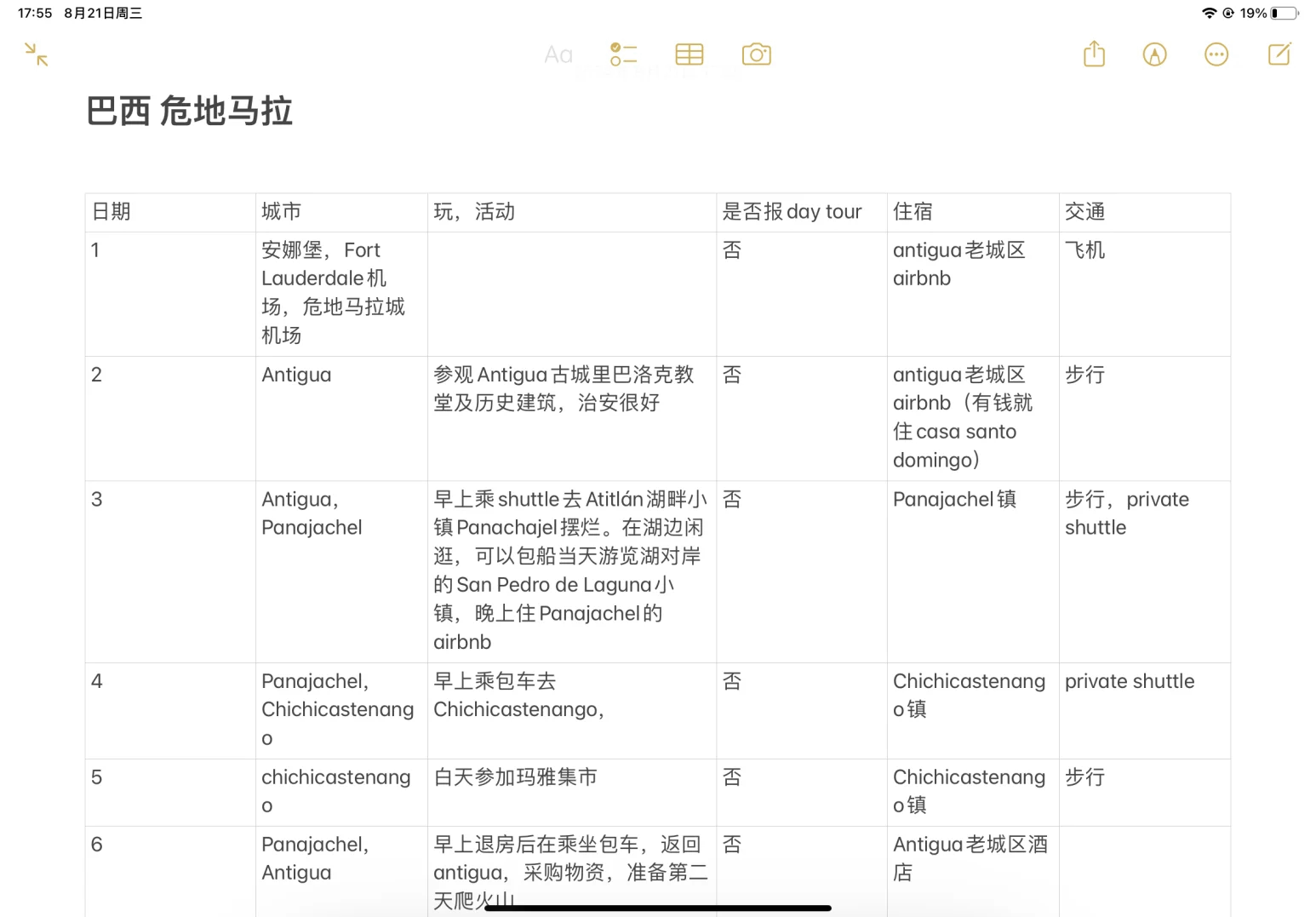Tap the 白天参加玛雅集市 activity cell
Image resolution: width=1316 pixels, height=917 pixels.
[572, 792]
